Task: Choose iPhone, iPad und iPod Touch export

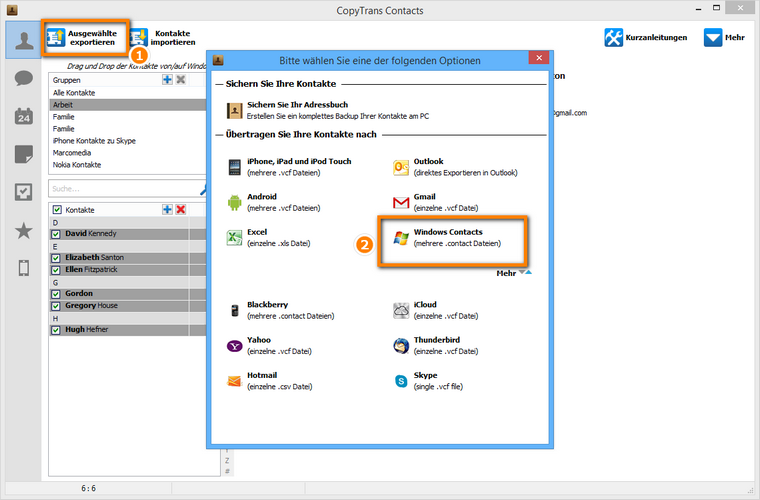Action: coord(290,167)
